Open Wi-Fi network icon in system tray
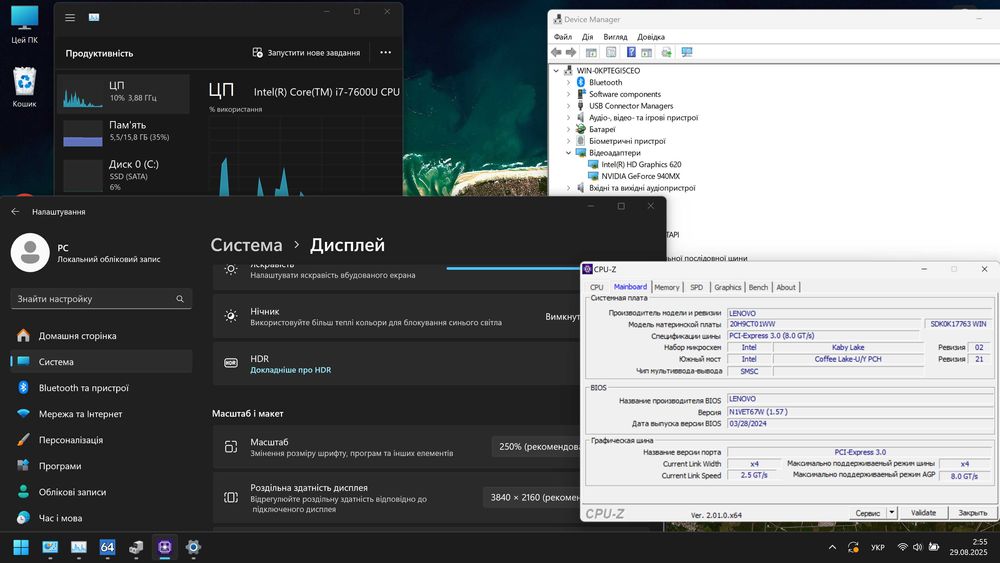The height and width of the screenshot is (563, 1000). [x=902, y=547]
